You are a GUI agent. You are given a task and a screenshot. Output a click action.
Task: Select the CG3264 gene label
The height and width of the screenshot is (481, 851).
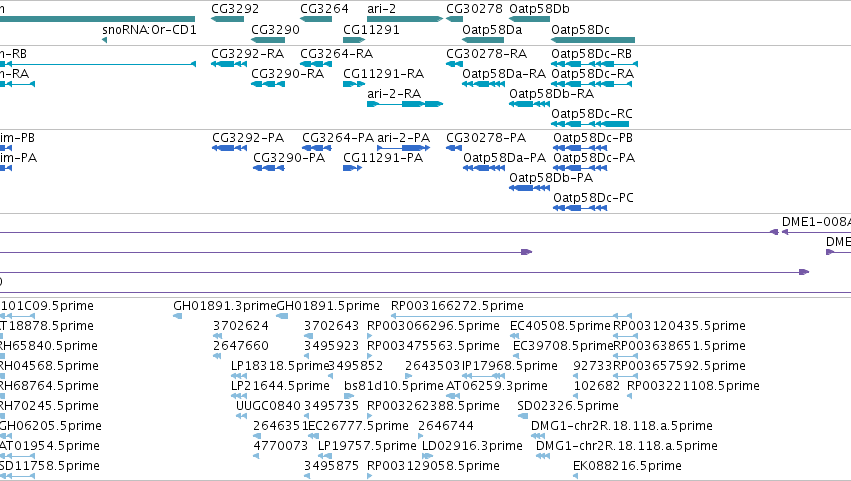324,9
